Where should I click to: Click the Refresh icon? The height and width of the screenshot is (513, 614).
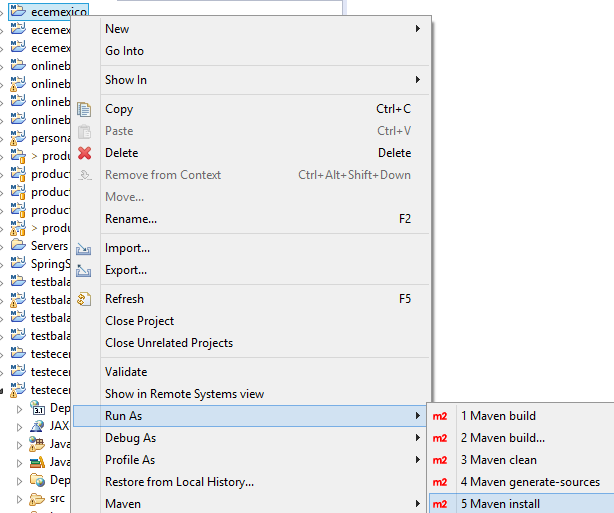point(84,299)
